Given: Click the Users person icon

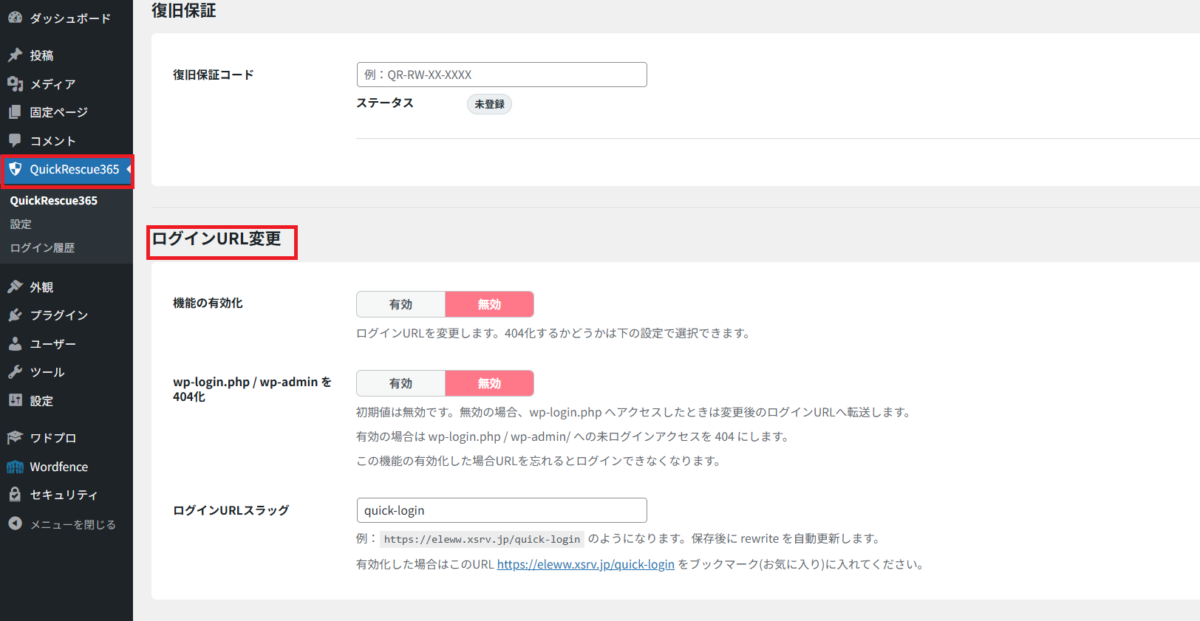Looking at the screenshot, I should (15, 344).
